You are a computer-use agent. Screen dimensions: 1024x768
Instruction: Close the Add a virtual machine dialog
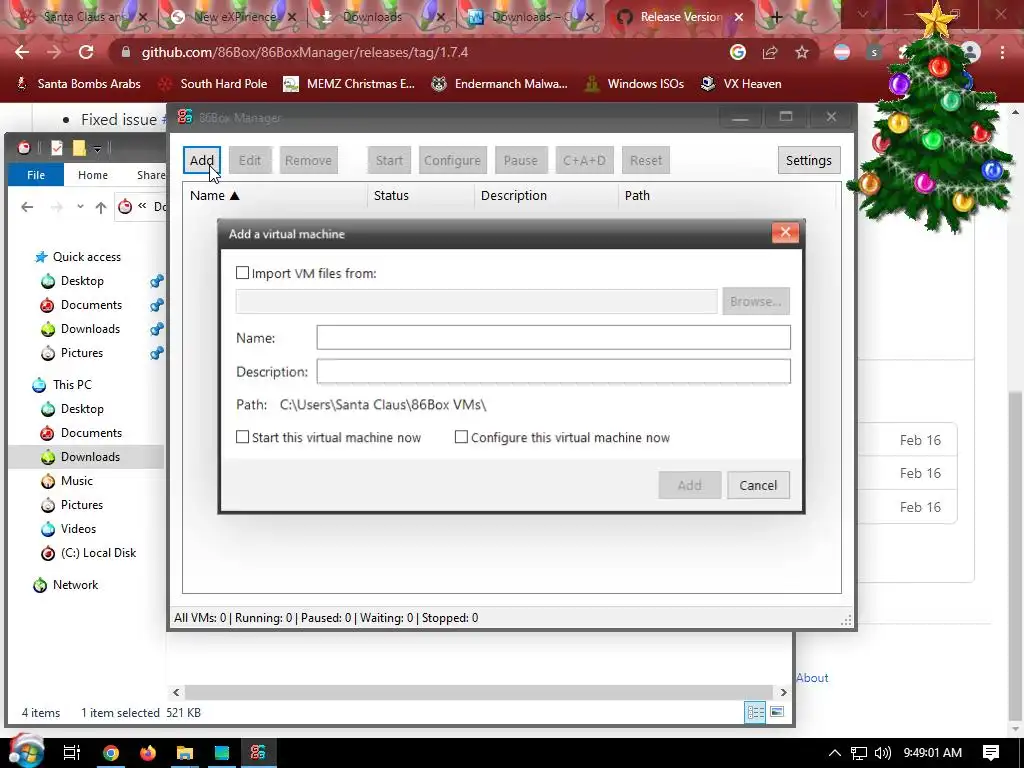click(x=785, y=232)
